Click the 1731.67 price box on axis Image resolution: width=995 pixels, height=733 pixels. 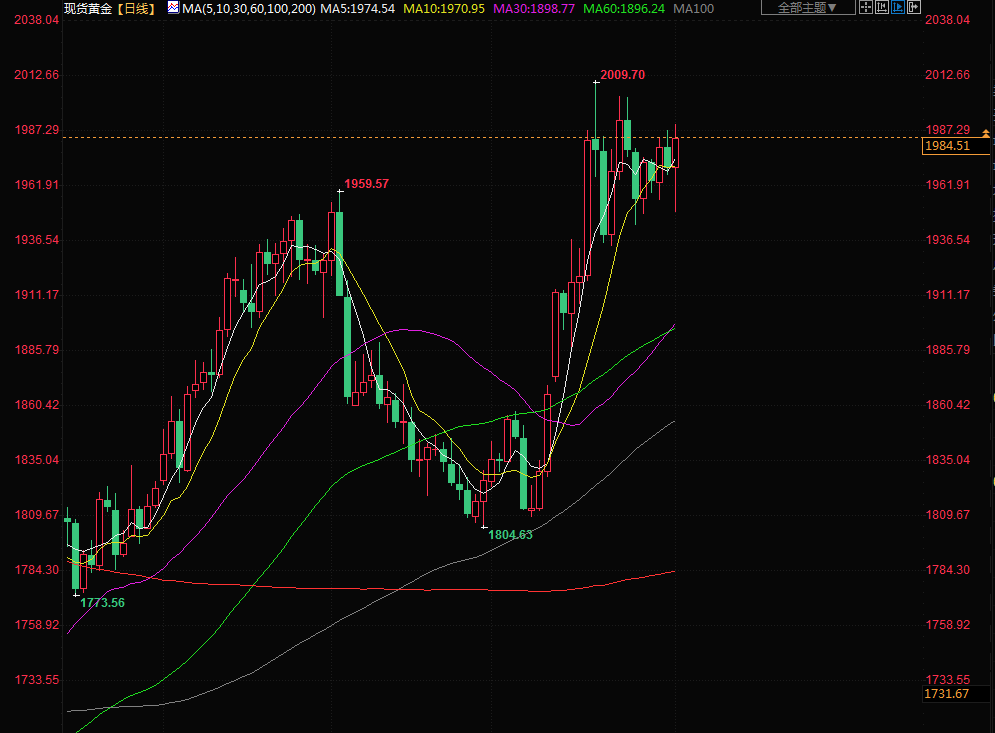[x=947, y=694]
